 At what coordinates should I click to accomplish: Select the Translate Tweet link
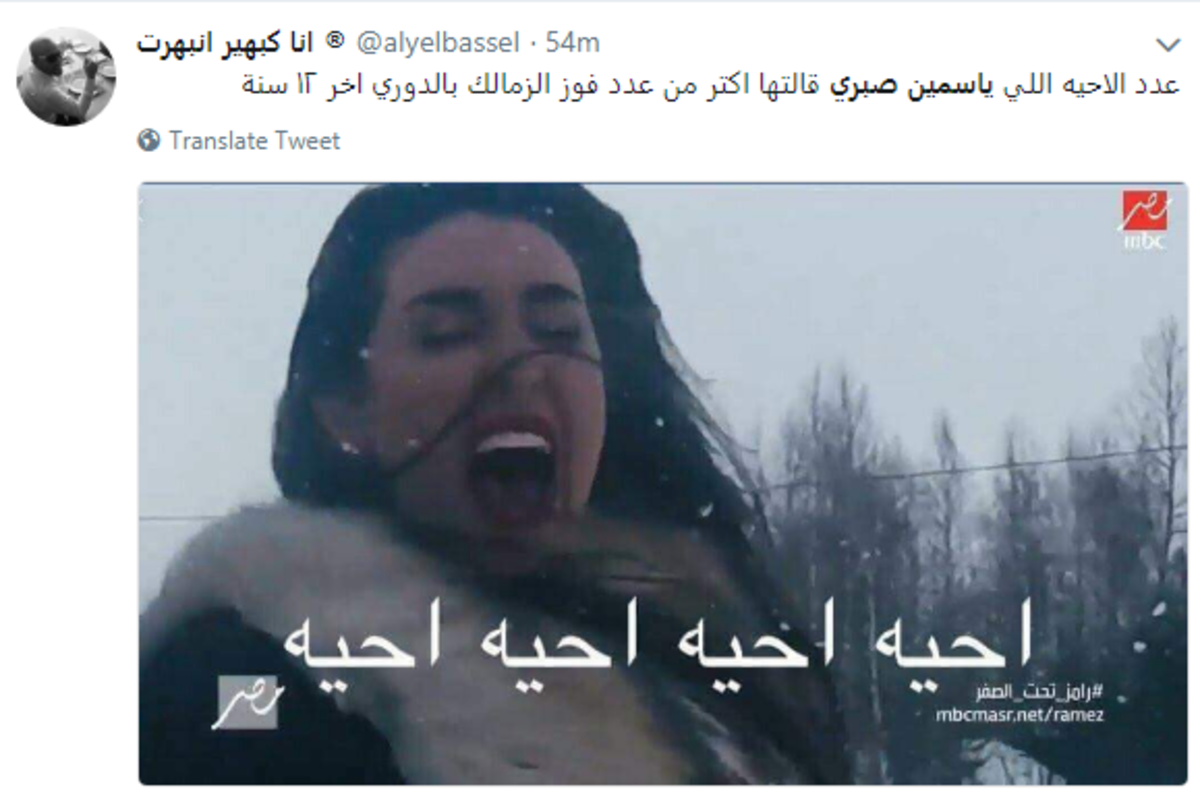pyautogui.click(x=254, y=141)
